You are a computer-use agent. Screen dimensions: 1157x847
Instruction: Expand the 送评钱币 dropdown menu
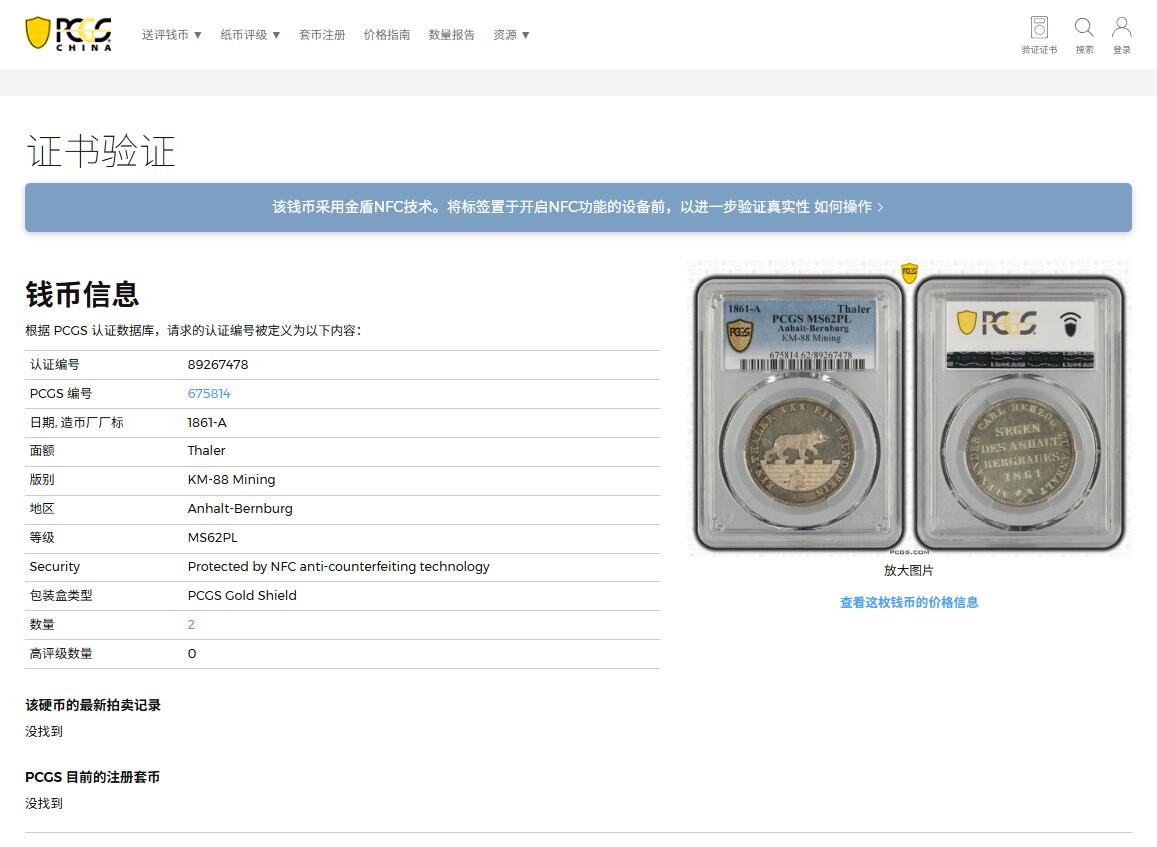point(172,35)
